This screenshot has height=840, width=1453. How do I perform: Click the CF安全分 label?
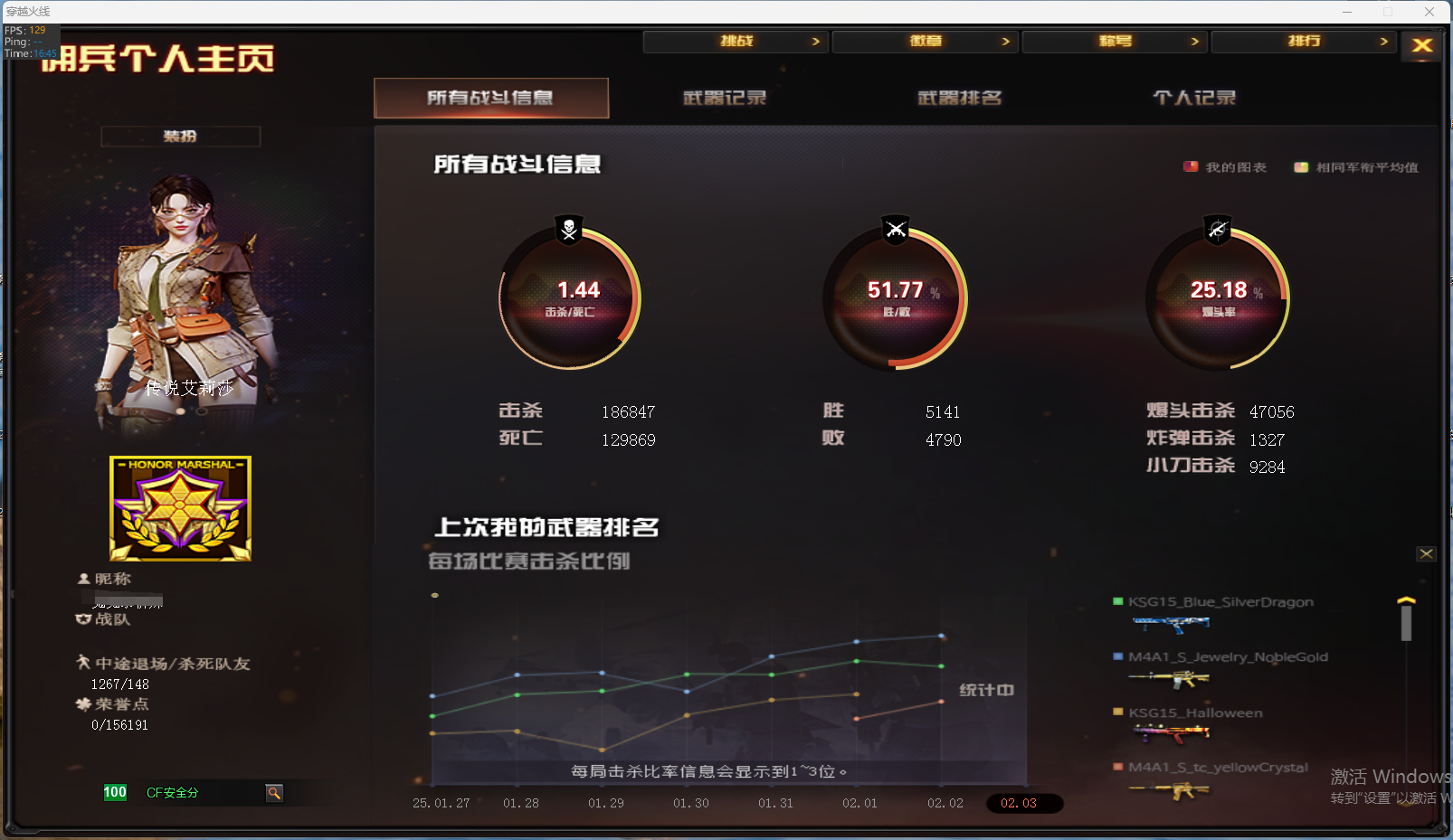click(x=173, y=793)
